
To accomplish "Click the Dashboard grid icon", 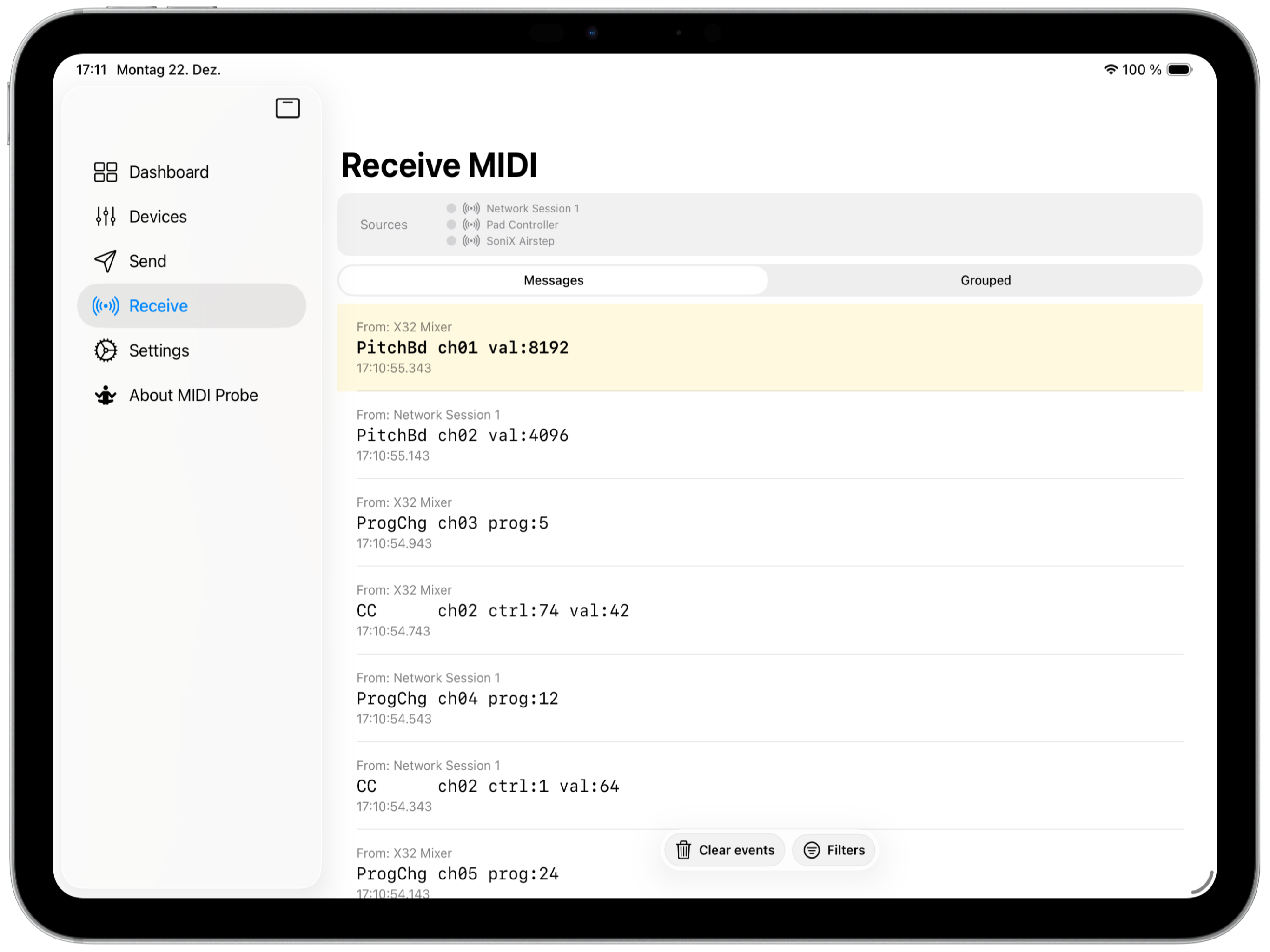I will (x=106, y=172).
